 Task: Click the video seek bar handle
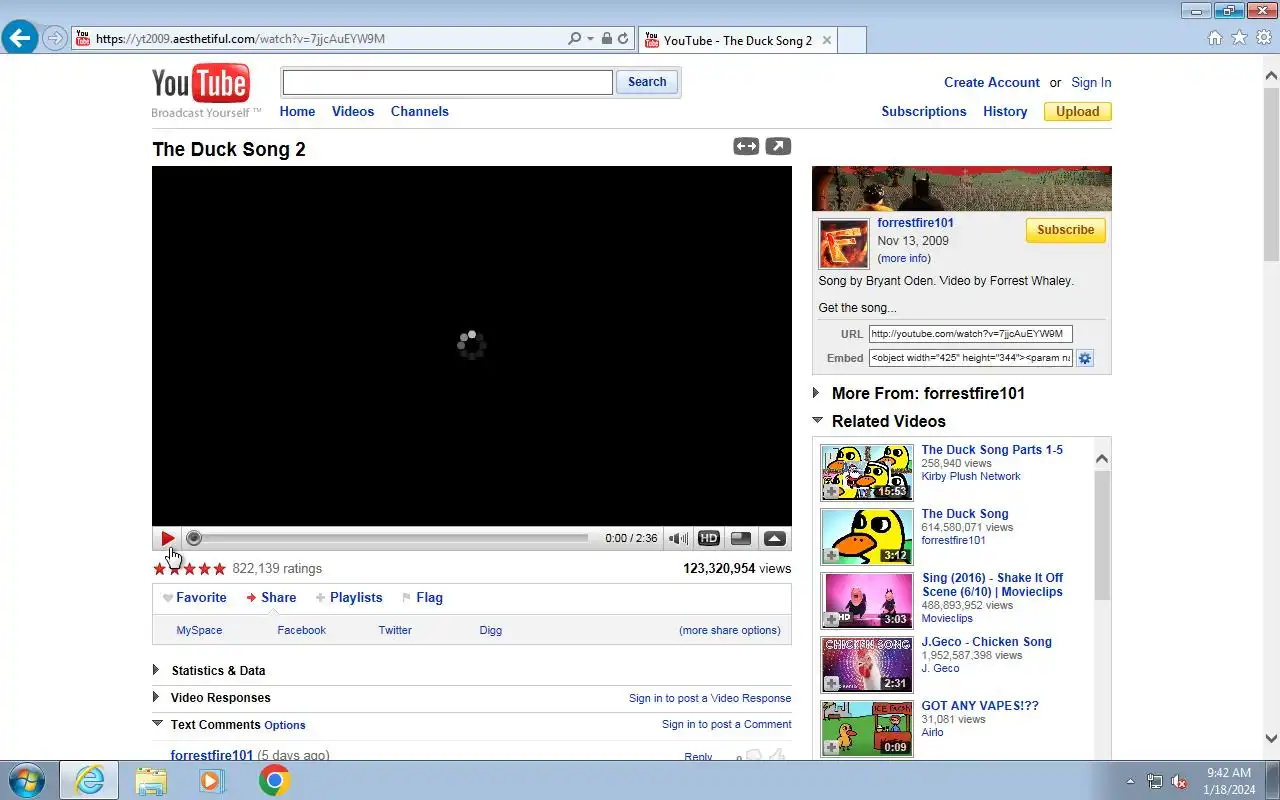194,538
